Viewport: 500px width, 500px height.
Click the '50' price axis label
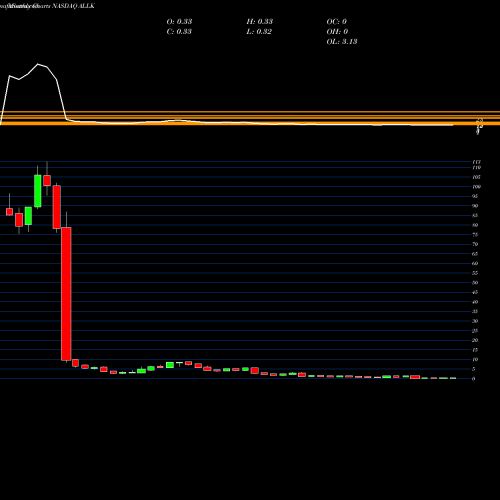[475, 283]
